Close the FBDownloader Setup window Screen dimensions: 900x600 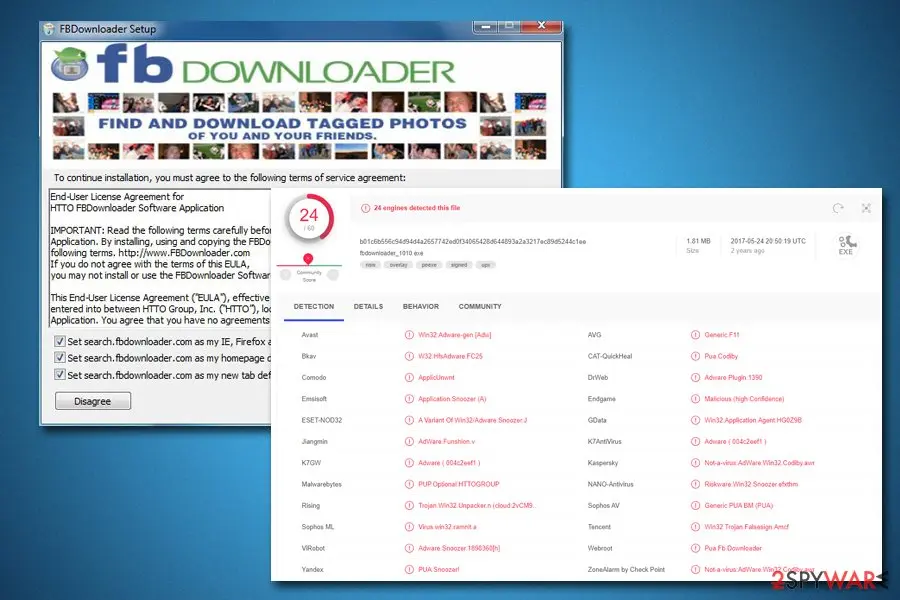click(541, 26)
